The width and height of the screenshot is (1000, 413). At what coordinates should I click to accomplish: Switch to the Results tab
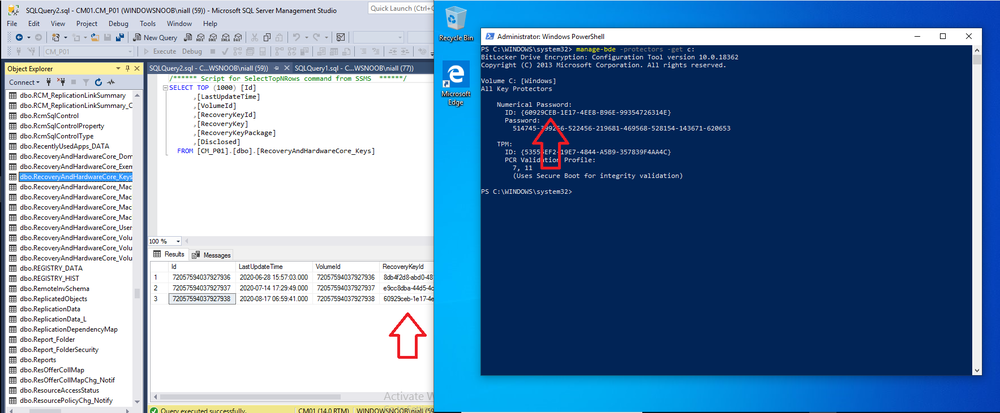(x=169, y=254)
